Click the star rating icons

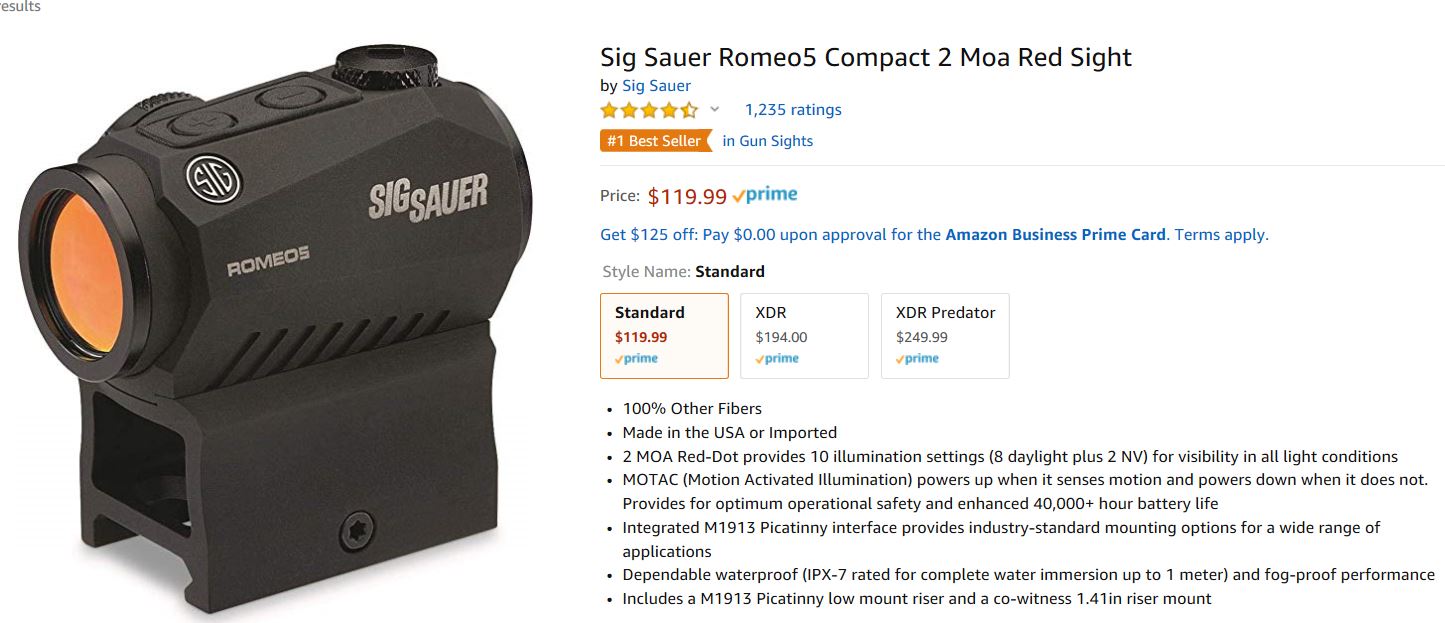(649, 110)
